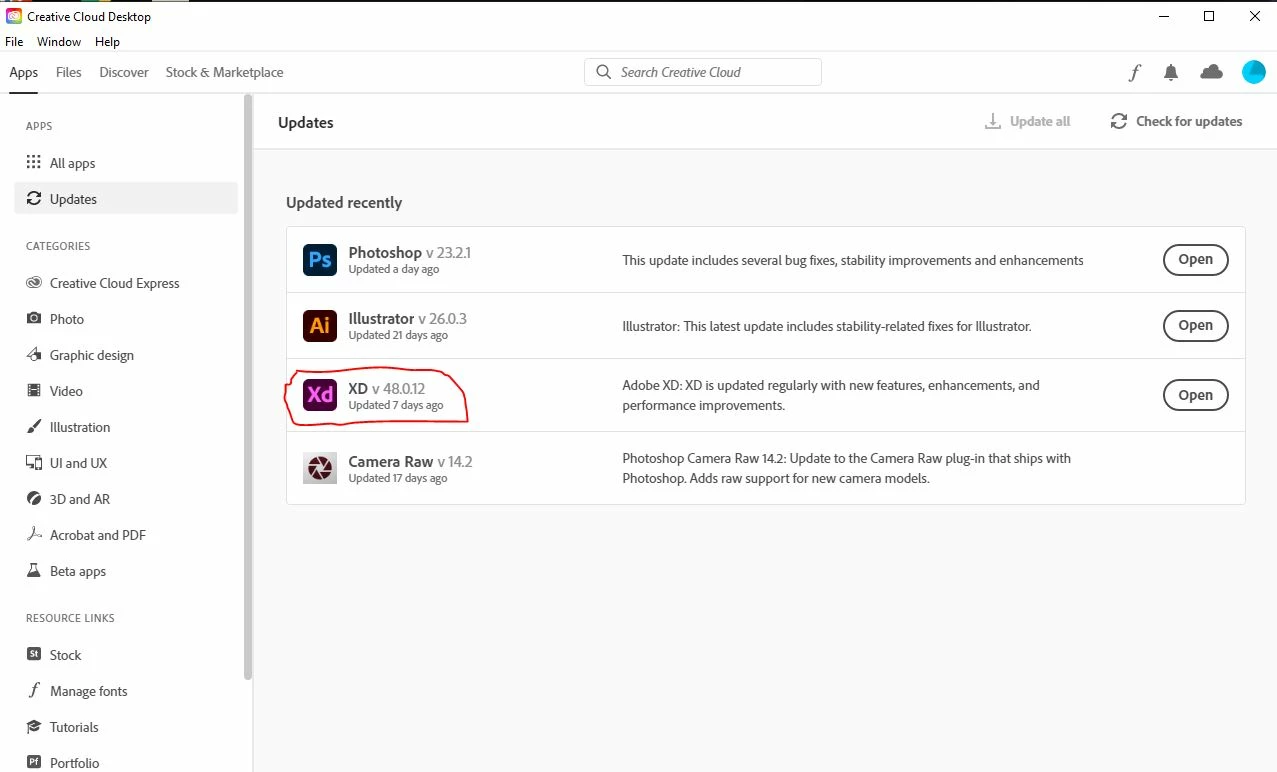Switch to the Discover tab
Viewport: 1277px width, 772px height.
coord(124,72)
